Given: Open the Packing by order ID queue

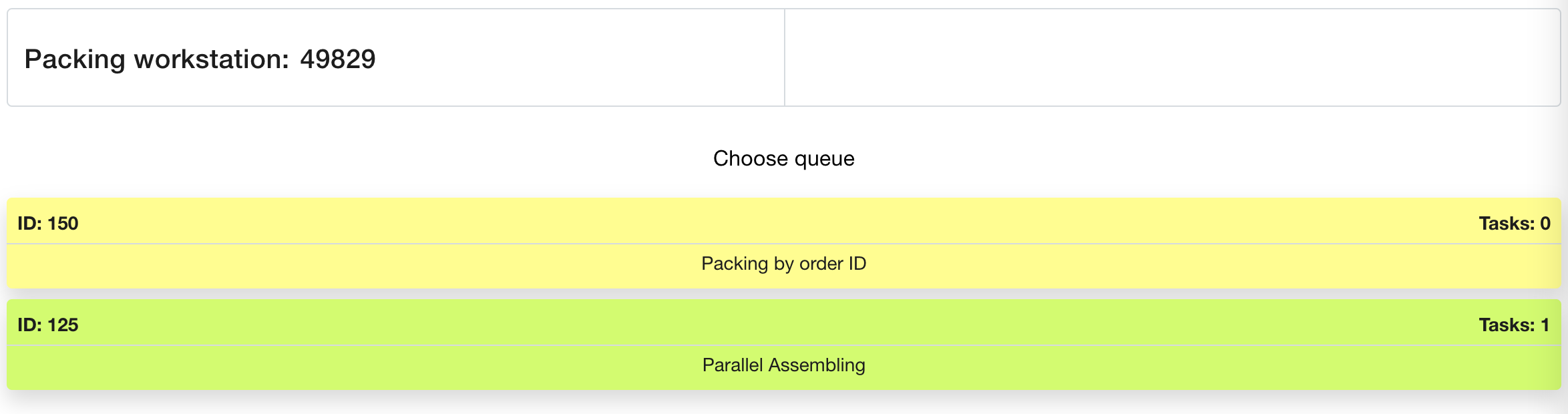Looking at the screenshot, I should pyautogui.click(x=784, y=243).
